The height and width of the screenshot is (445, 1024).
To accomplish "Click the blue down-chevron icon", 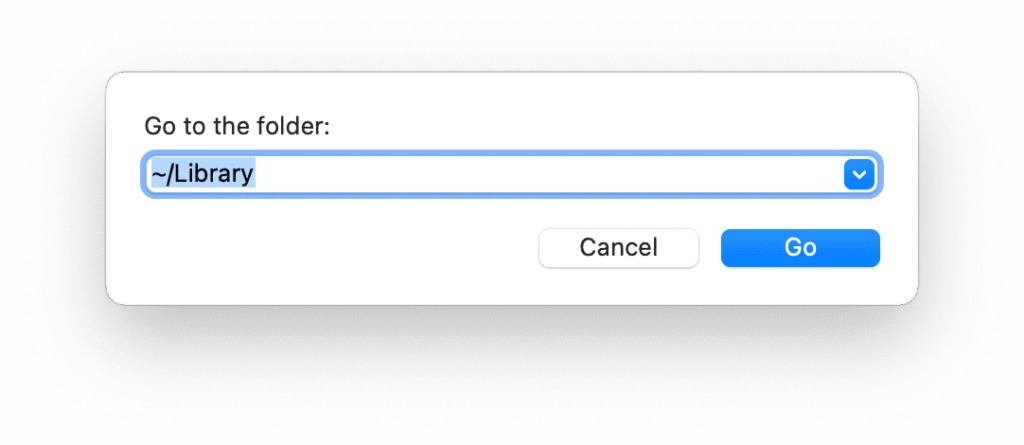I will pyautogui.click(x=859, y=175).
